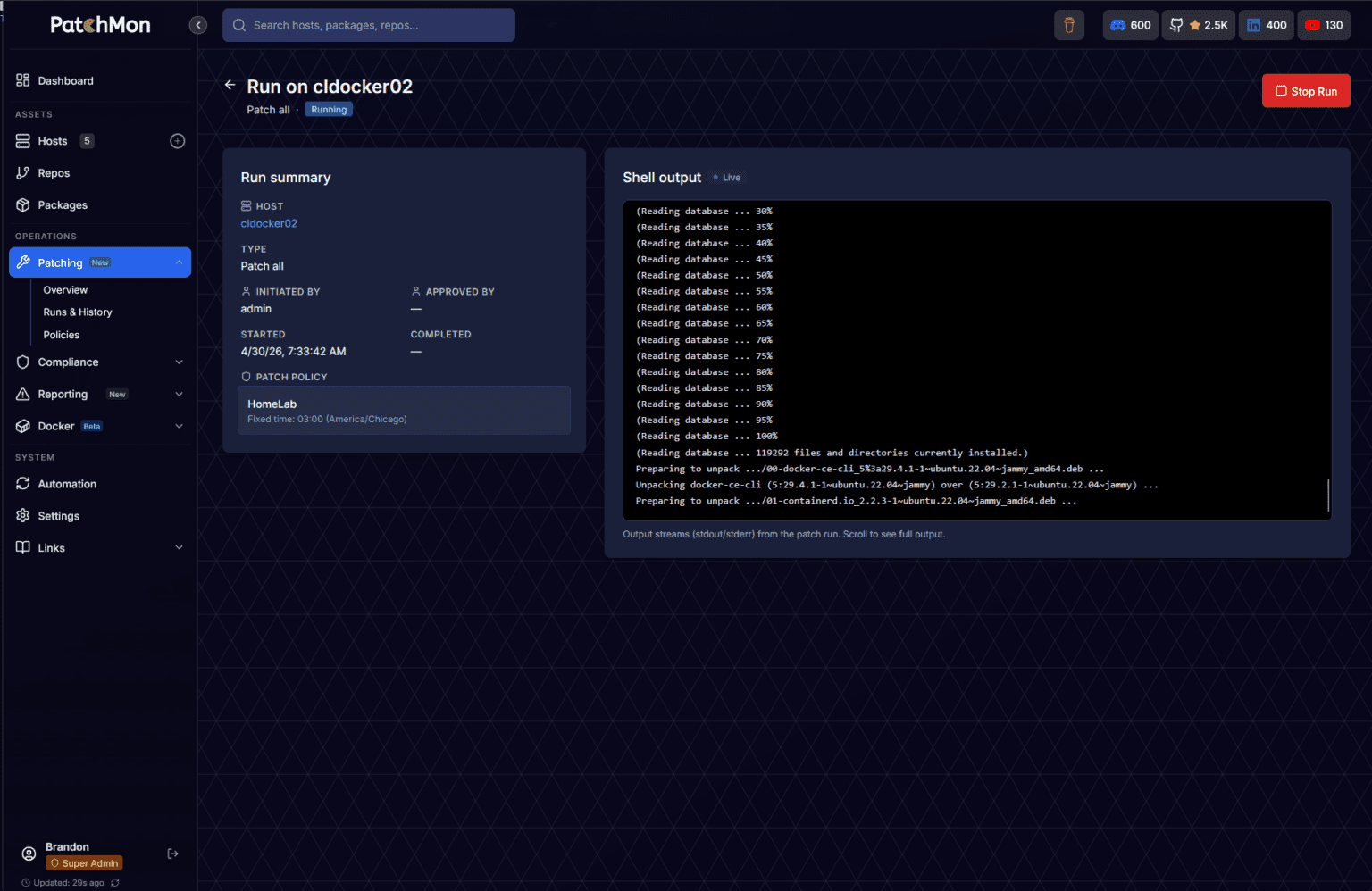Screen dimensions: 1372x891
Task: Open the coffee cup donate icon
Action: [1069, 25]
